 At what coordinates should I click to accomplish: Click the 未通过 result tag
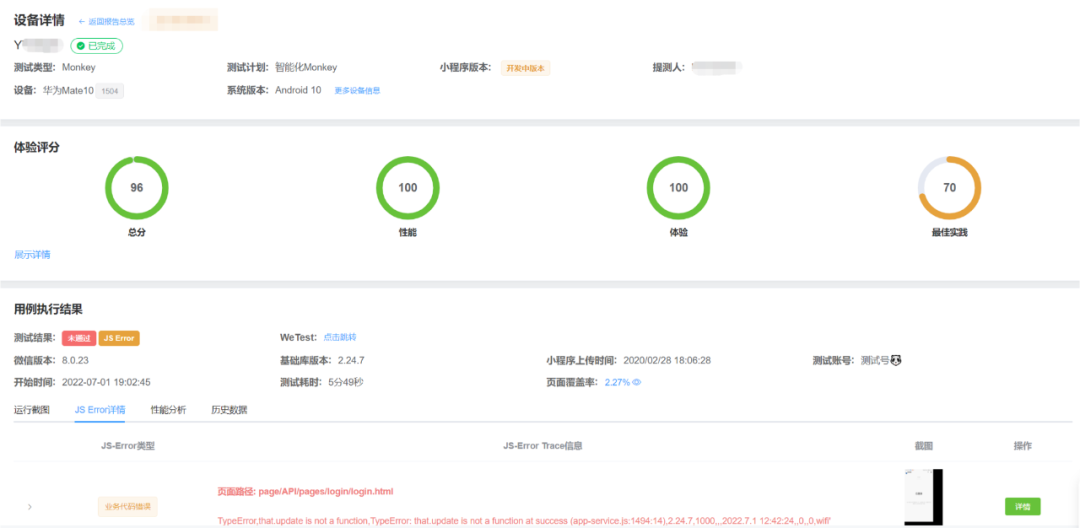point(79,338)
